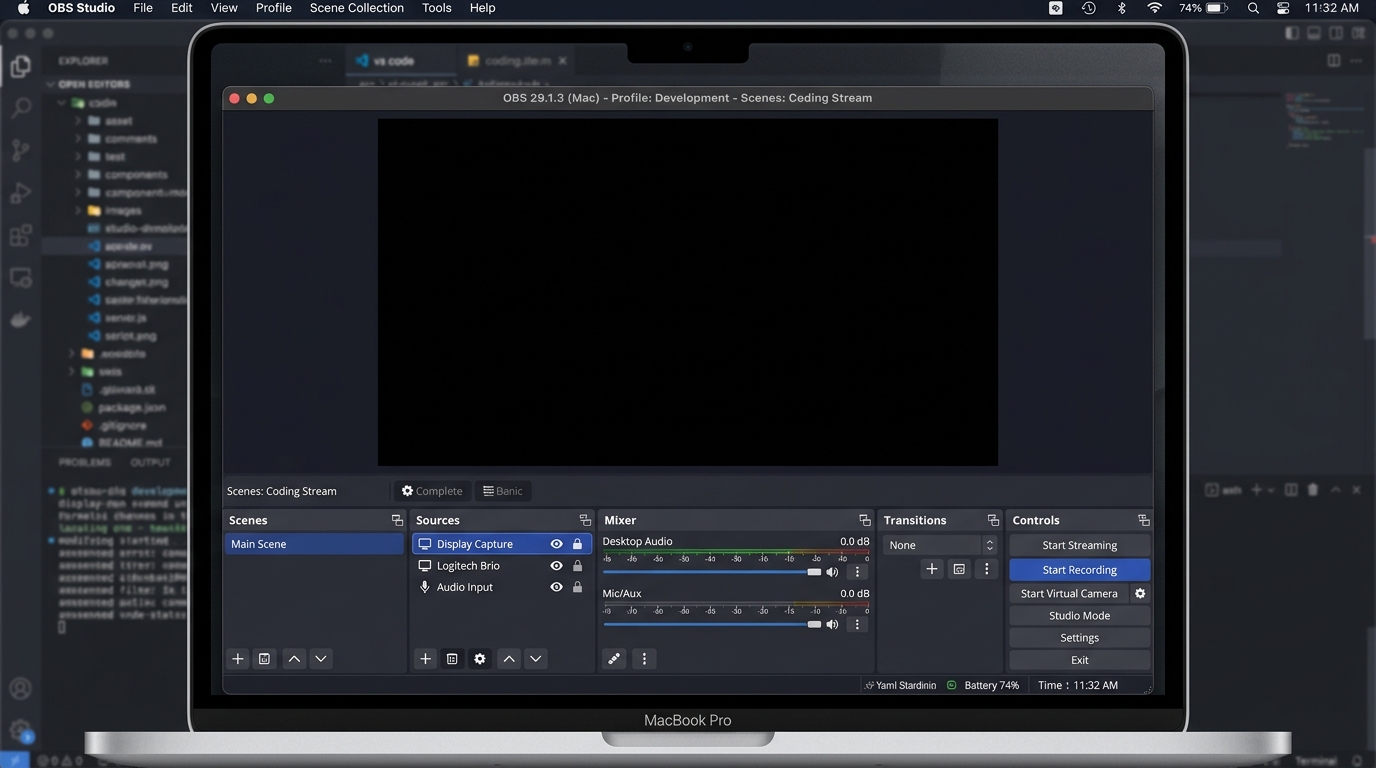The height and width of the screenshot is (768, 1376).
Task: Toggle the lock on Audio Input source
Action: [577, 588]
